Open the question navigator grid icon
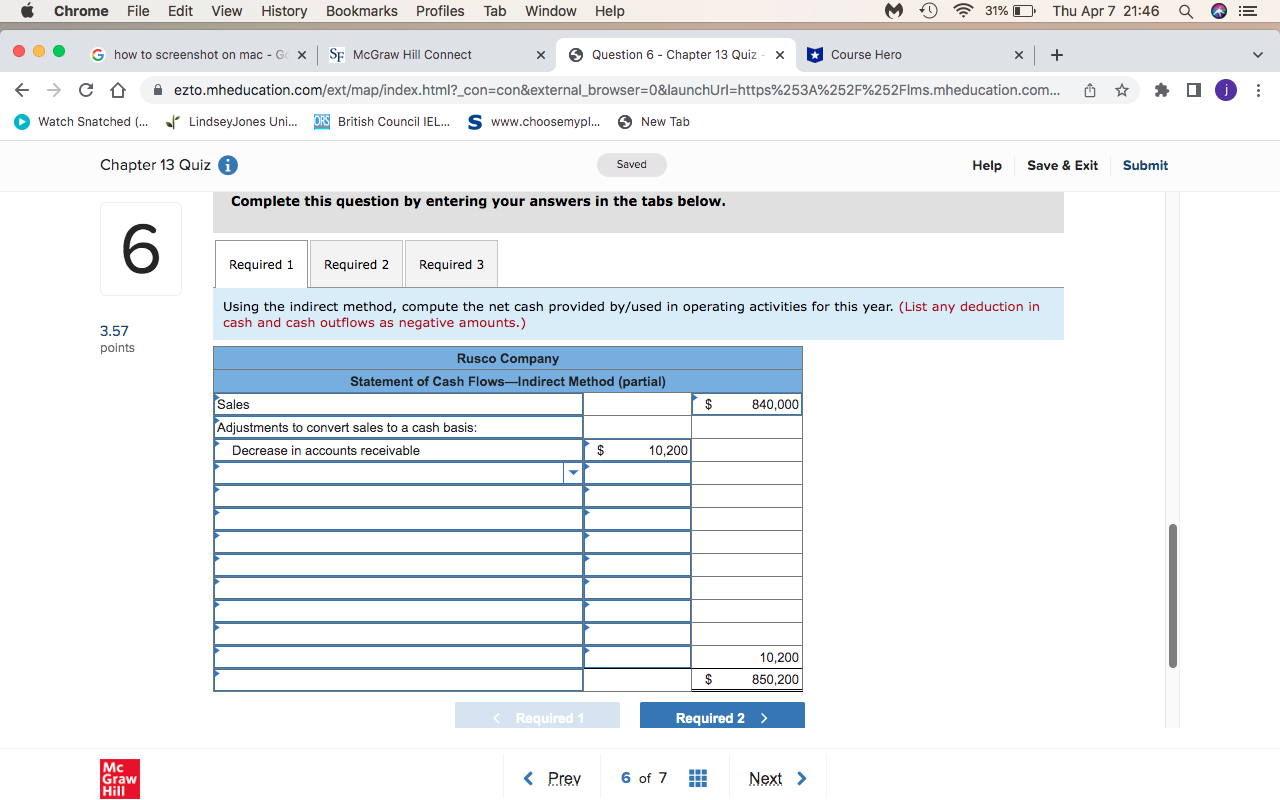1280x800 pixels. click(698, 778)
